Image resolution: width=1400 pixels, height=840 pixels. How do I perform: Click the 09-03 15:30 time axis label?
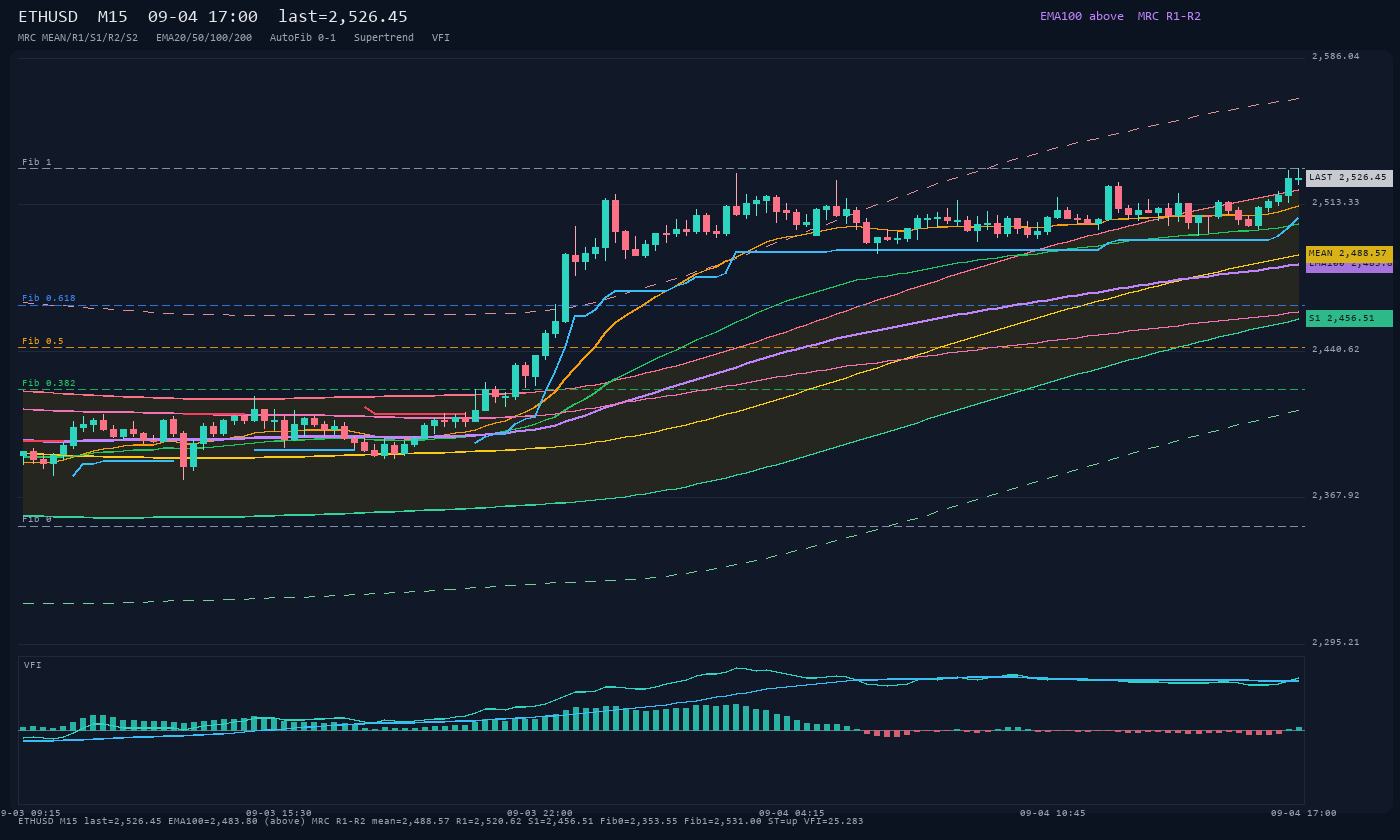[279, 813]
